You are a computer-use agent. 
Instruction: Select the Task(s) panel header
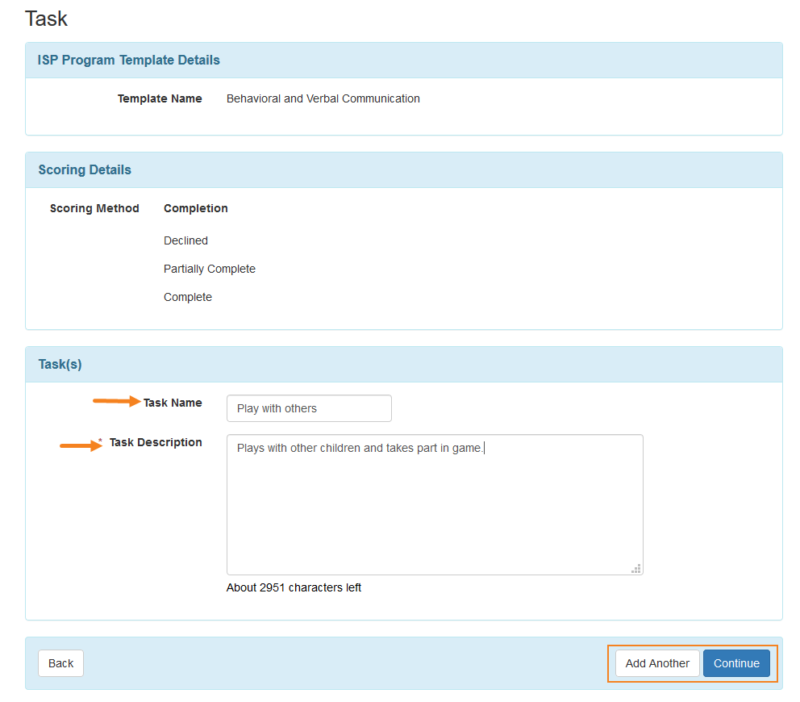60,364
